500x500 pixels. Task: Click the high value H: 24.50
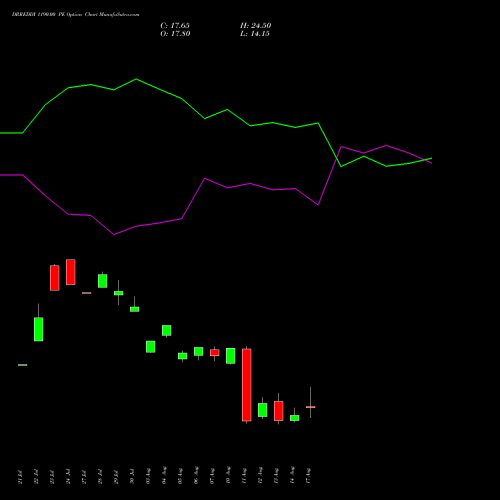pos(256,26)
